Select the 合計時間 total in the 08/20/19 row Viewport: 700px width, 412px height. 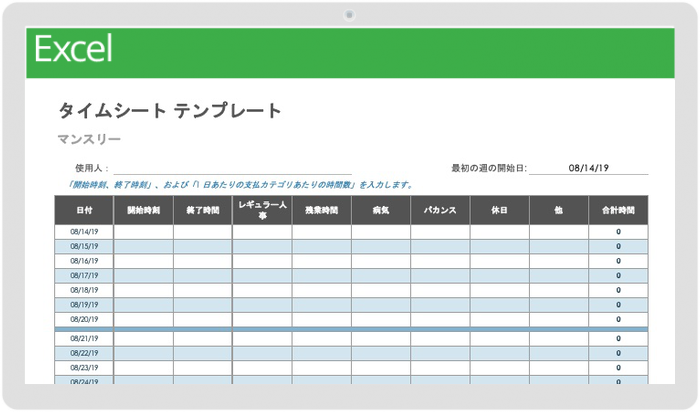coord(618,319)
